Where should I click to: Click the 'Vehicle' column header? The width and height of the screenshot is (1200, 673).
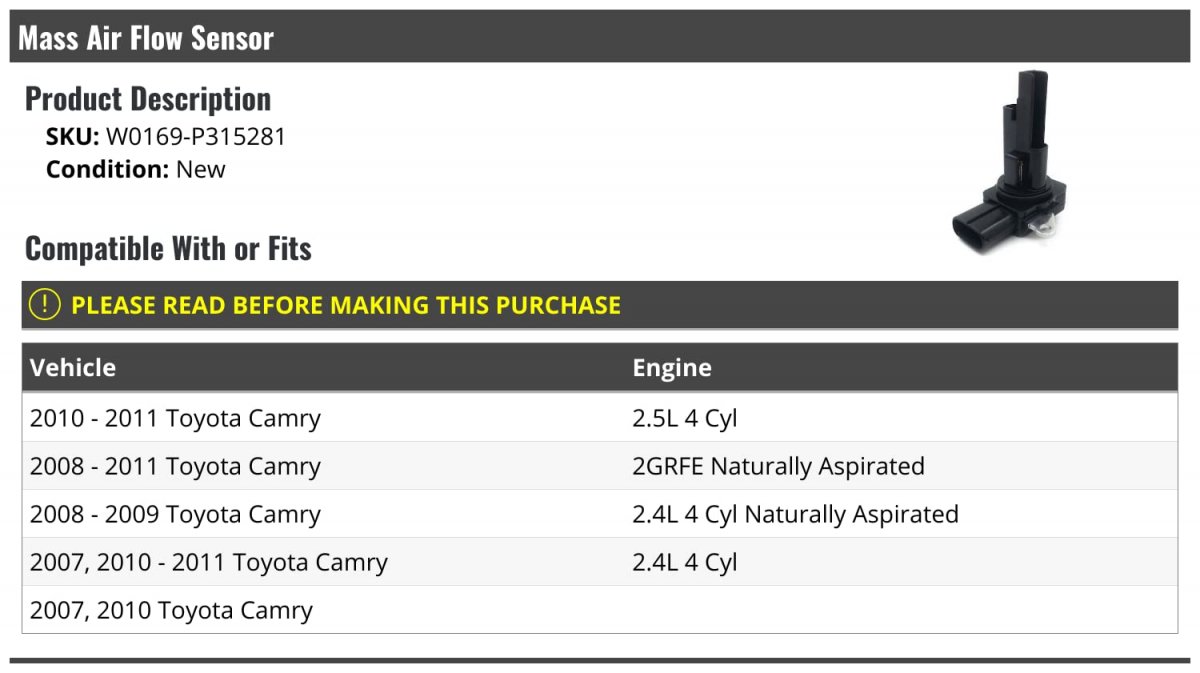73,367
